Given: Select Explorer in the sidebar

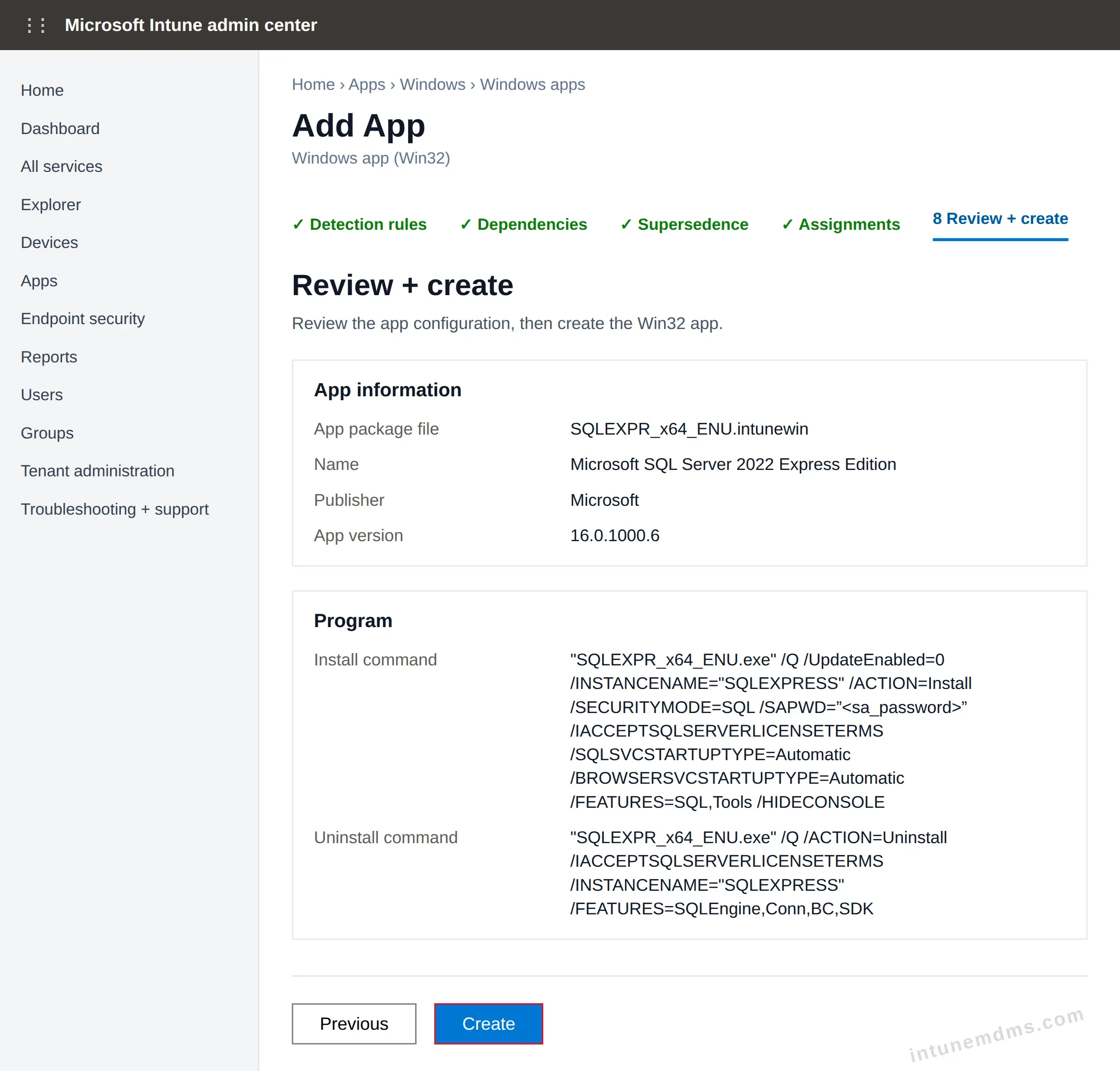Looking at the screenshot, I should click(51, 204).
